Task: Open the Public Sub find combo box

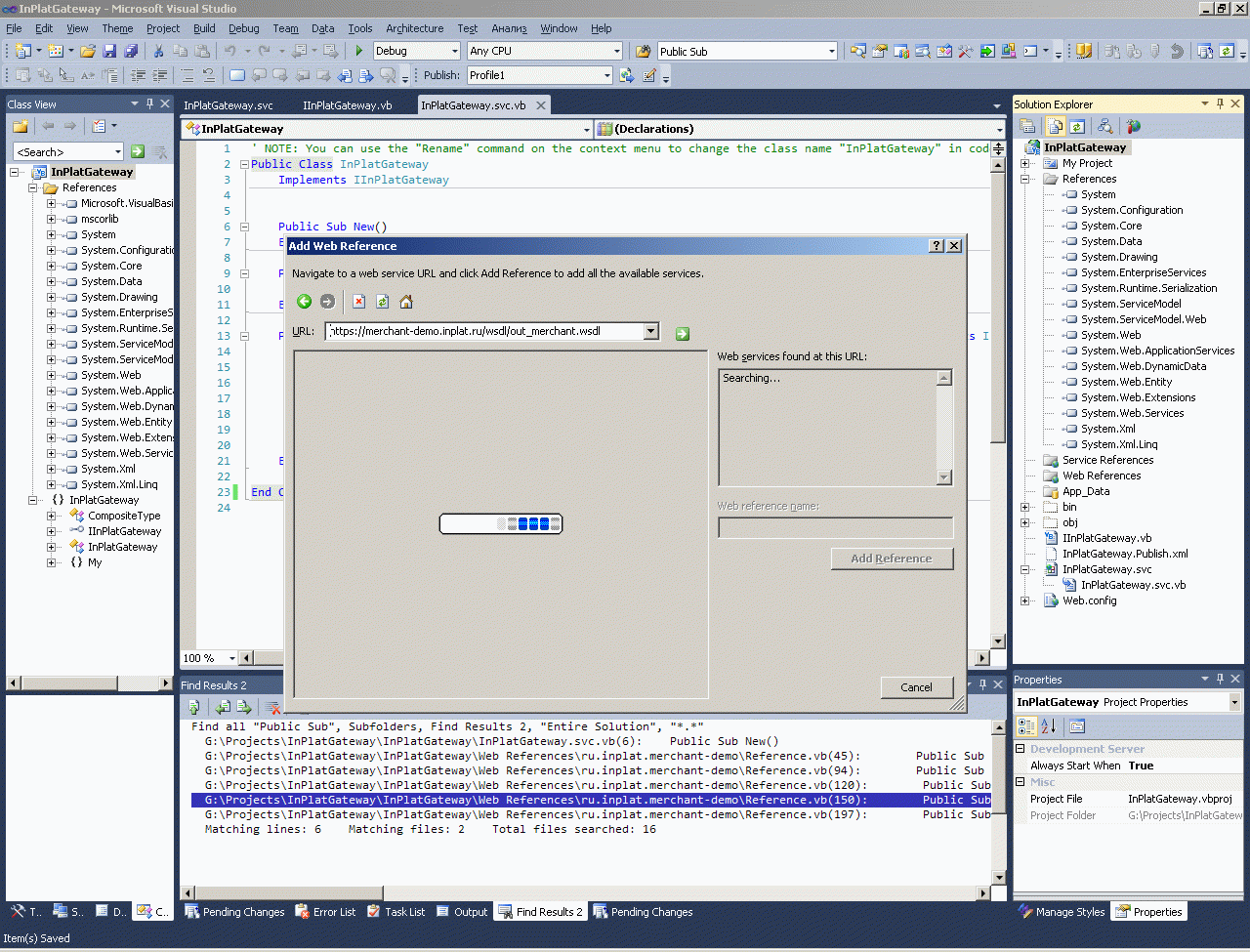Action: click(831, 51)
